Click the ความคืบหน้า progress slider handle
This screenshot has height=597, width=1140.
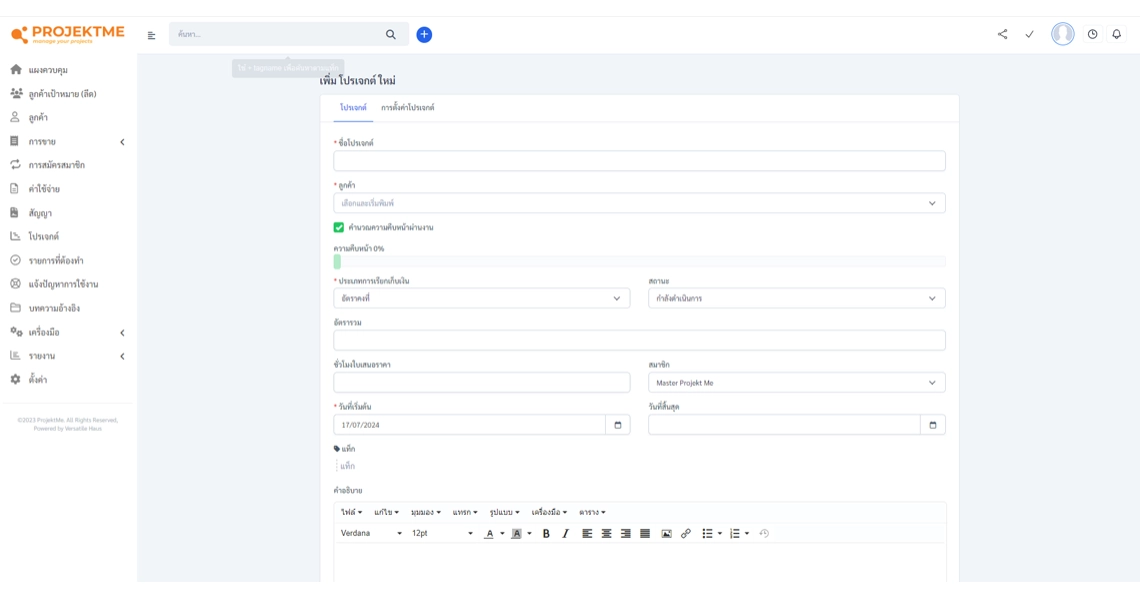[x=337, y=262]
